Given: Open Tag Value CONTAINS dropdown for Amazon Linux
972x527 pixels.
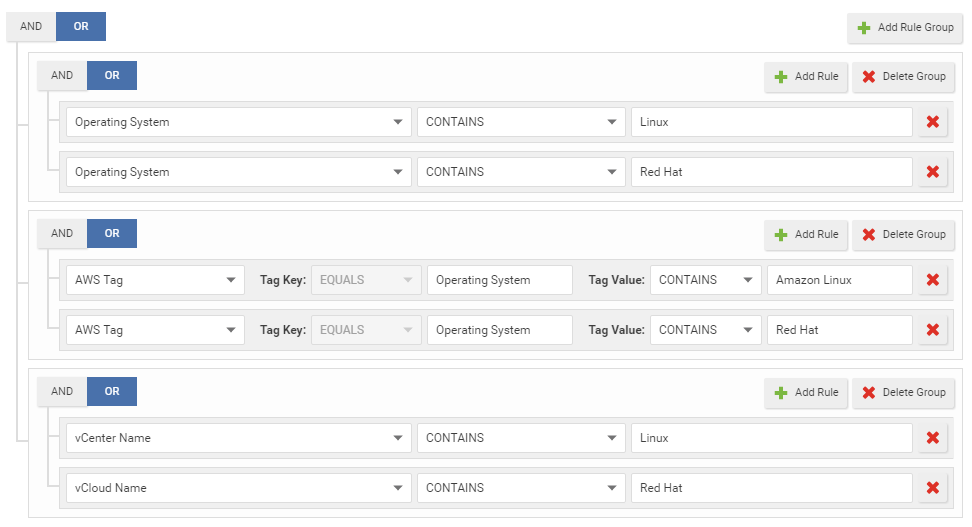Looking at the screenshot, I should (704, 280).
